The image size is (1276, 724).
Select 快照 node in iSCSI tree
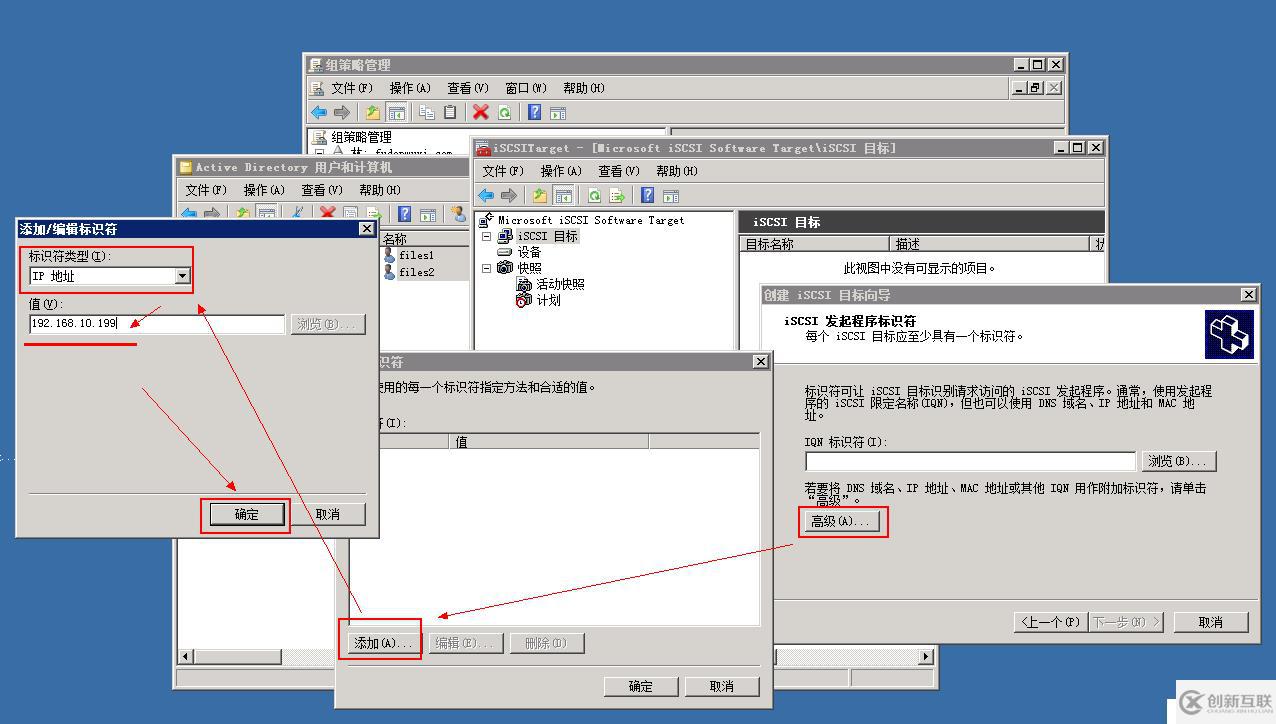[x=529, y=268]
